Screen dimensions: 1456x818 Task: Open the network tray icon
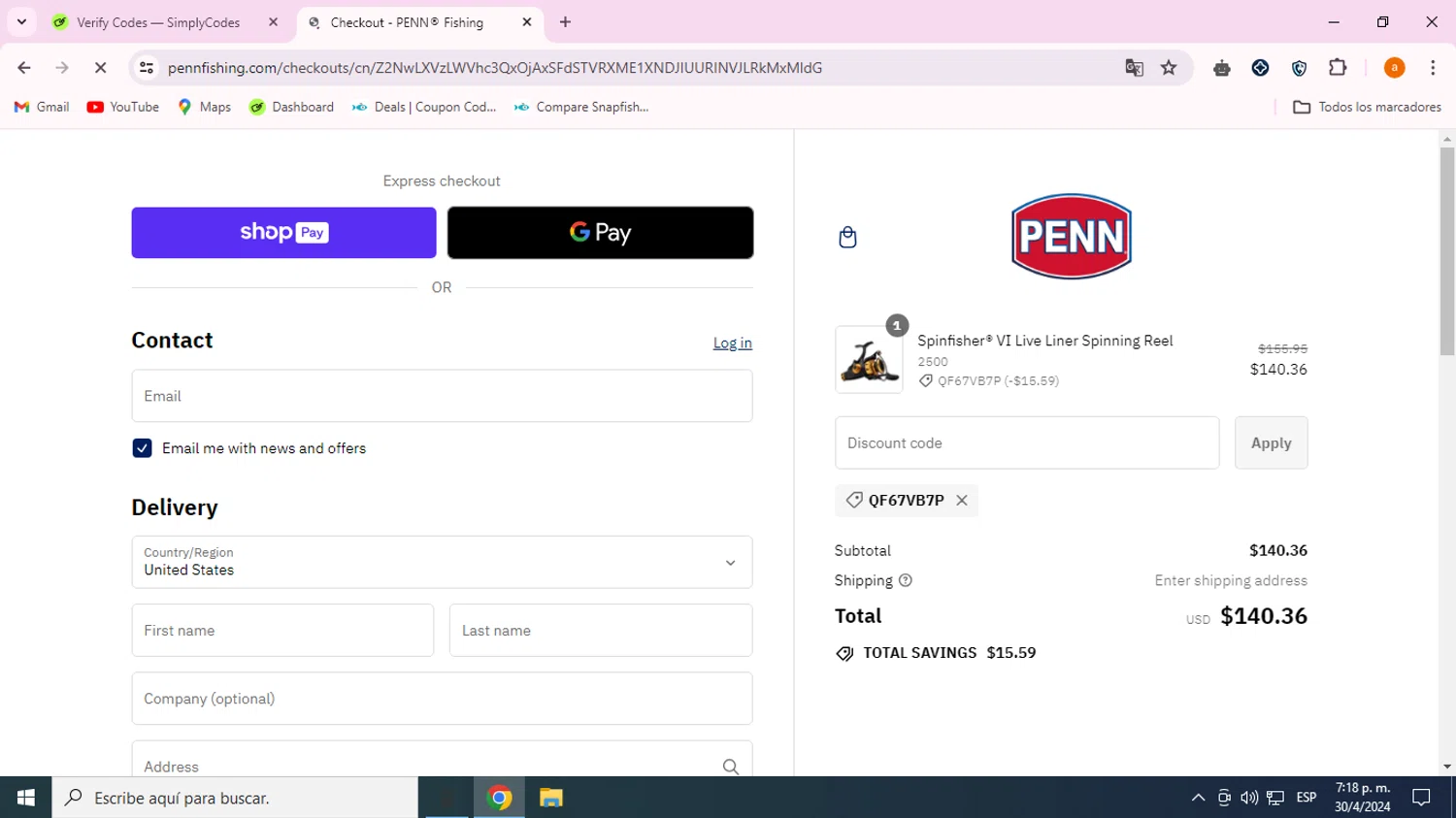click(x=1275, y=798)
